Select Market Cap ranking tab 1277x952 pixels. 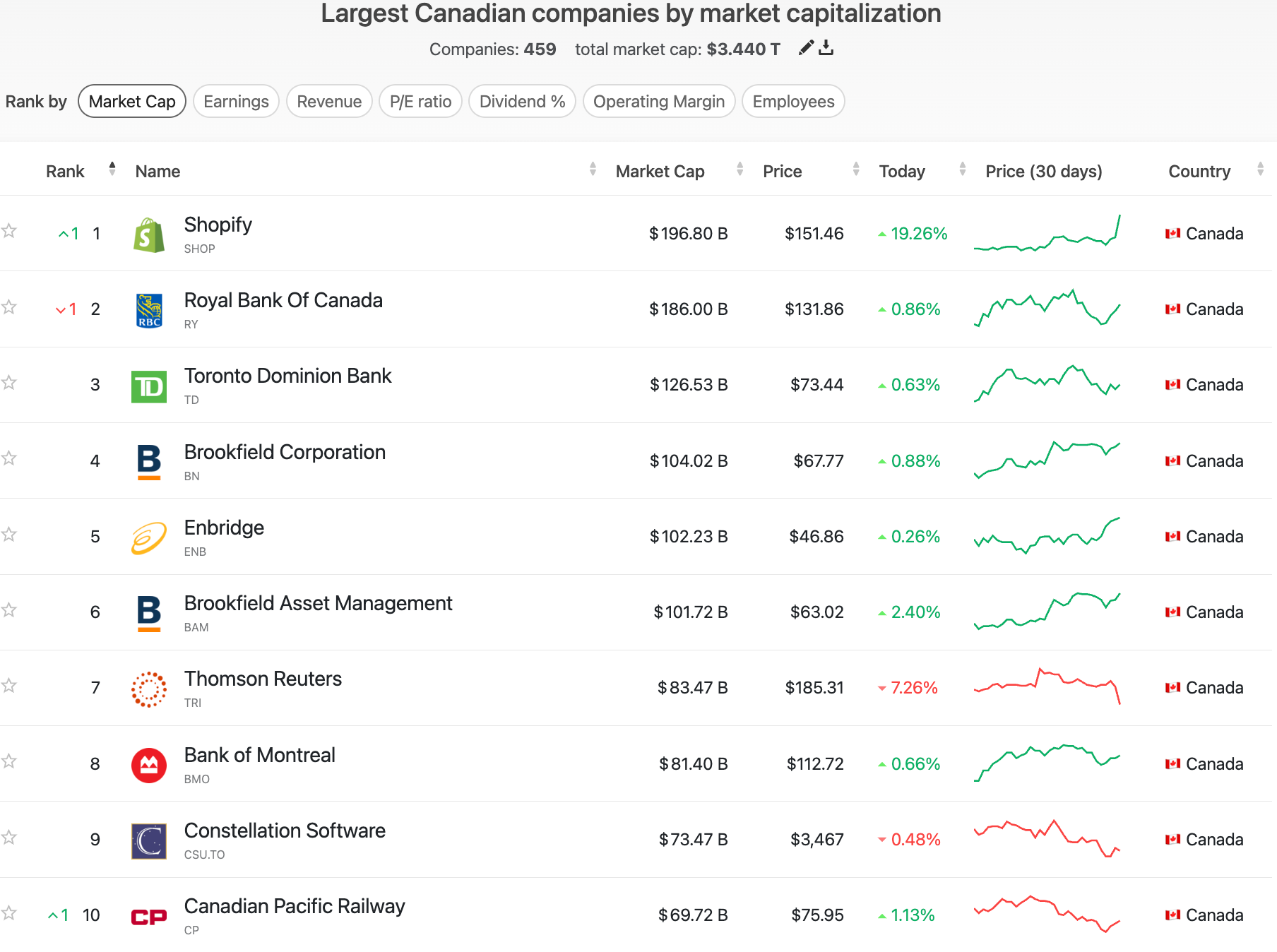click(132, 102)
